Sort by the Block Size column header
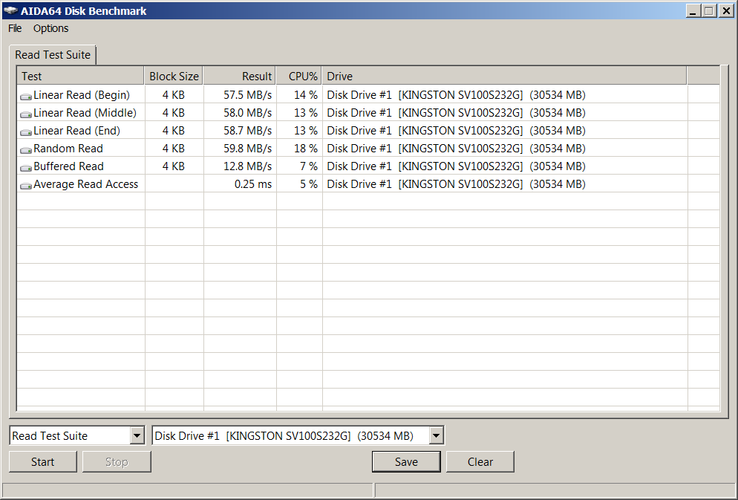 click(x=174, y=76)
